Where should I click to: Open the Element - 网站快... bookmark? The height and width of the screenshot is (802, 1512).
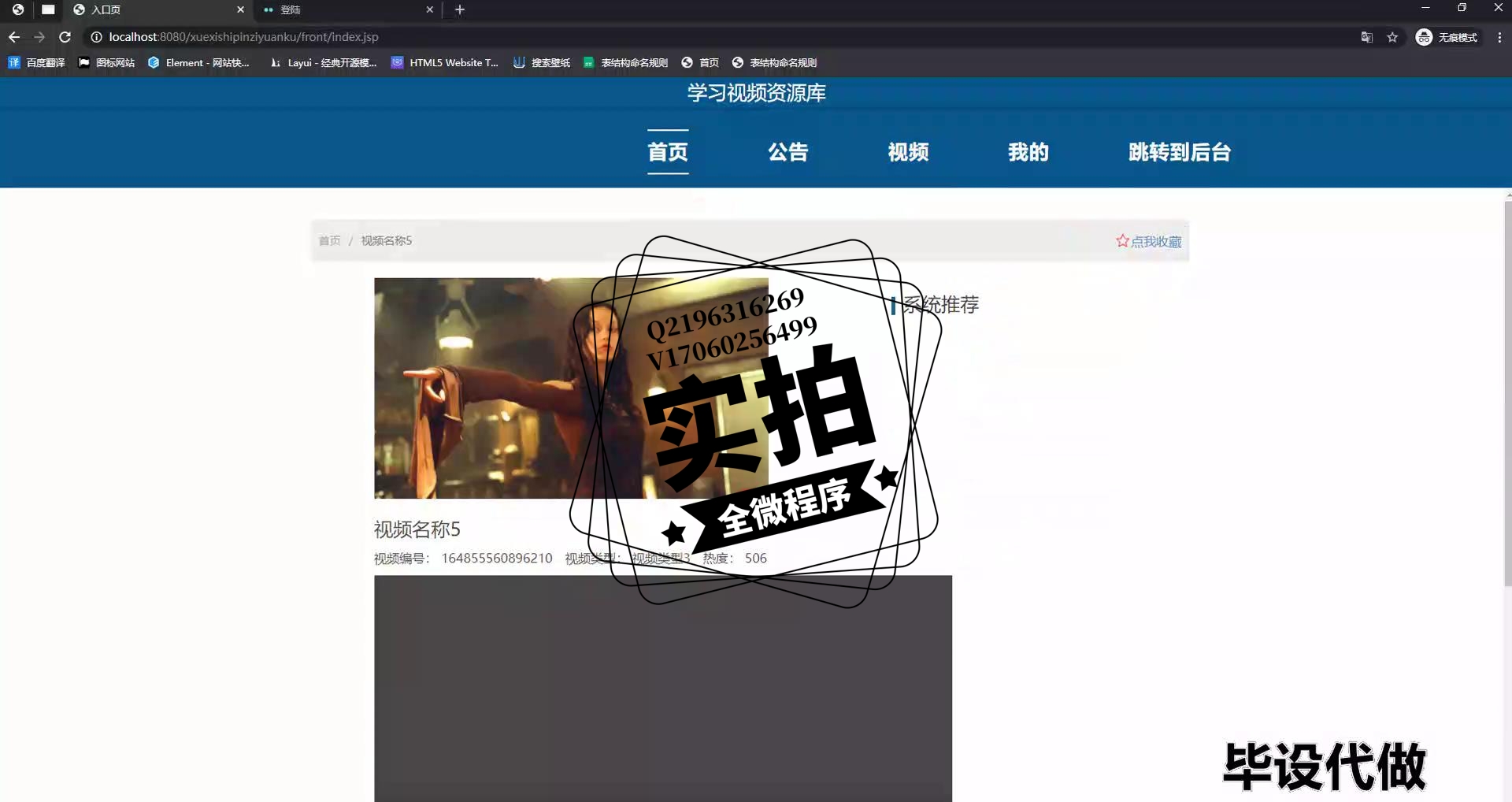pyautogui.click(x=198, y=62)
